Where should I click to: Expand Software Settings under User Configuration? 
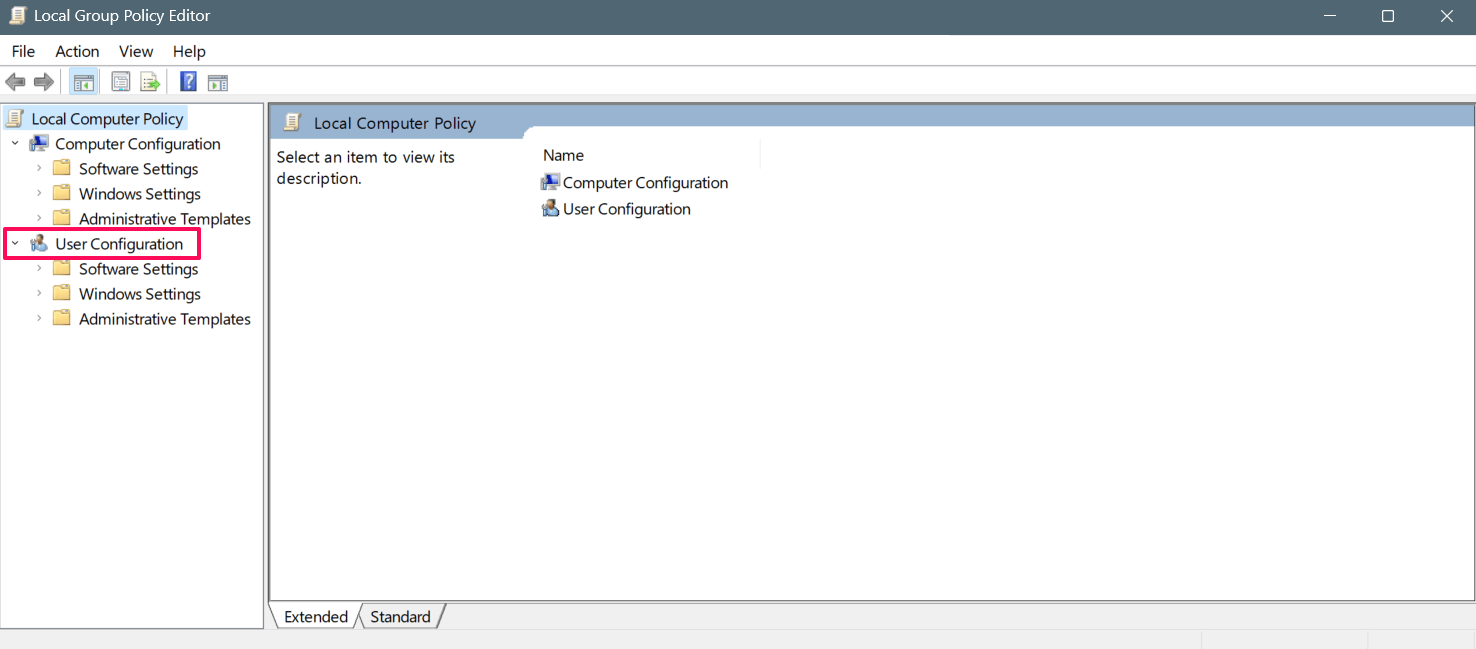pos(39,269)
